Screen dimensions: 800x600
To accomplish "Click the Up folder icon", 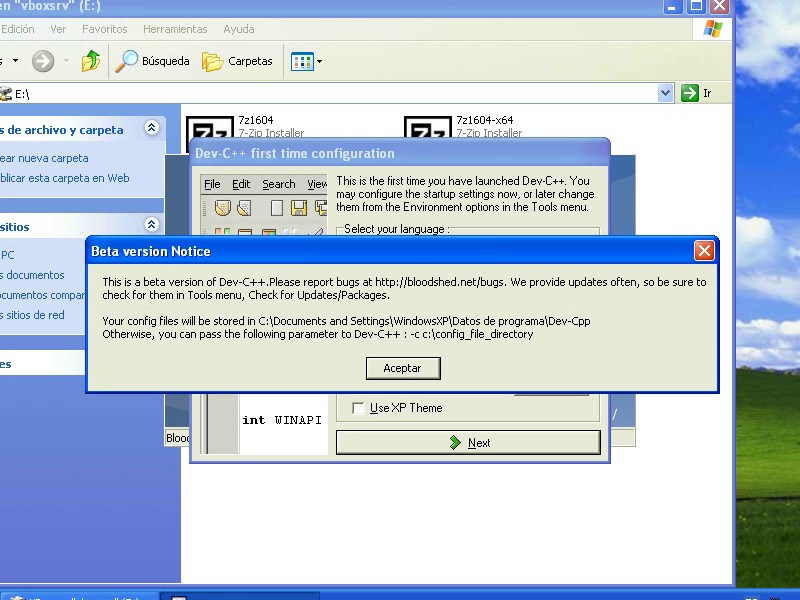I will tap(91, 61).
